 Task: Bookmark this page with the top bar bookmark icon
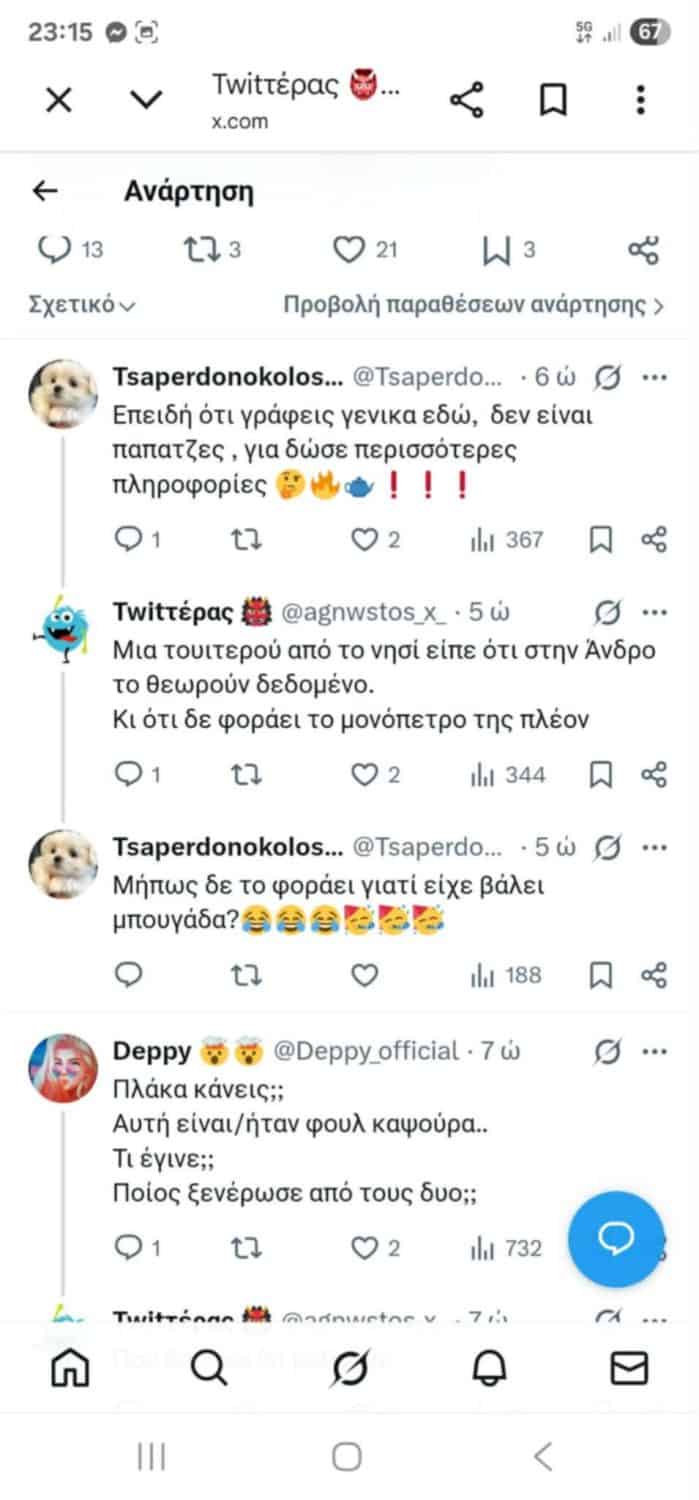tap(554, 100)
